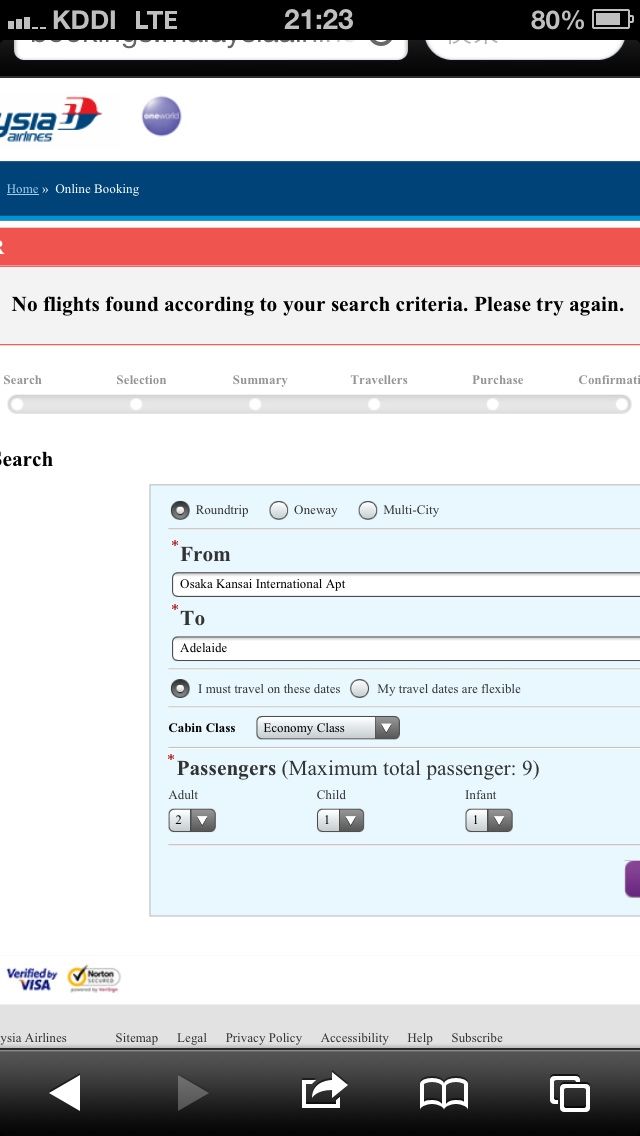Open the Infant passenger count dropdown

[489, 820]
